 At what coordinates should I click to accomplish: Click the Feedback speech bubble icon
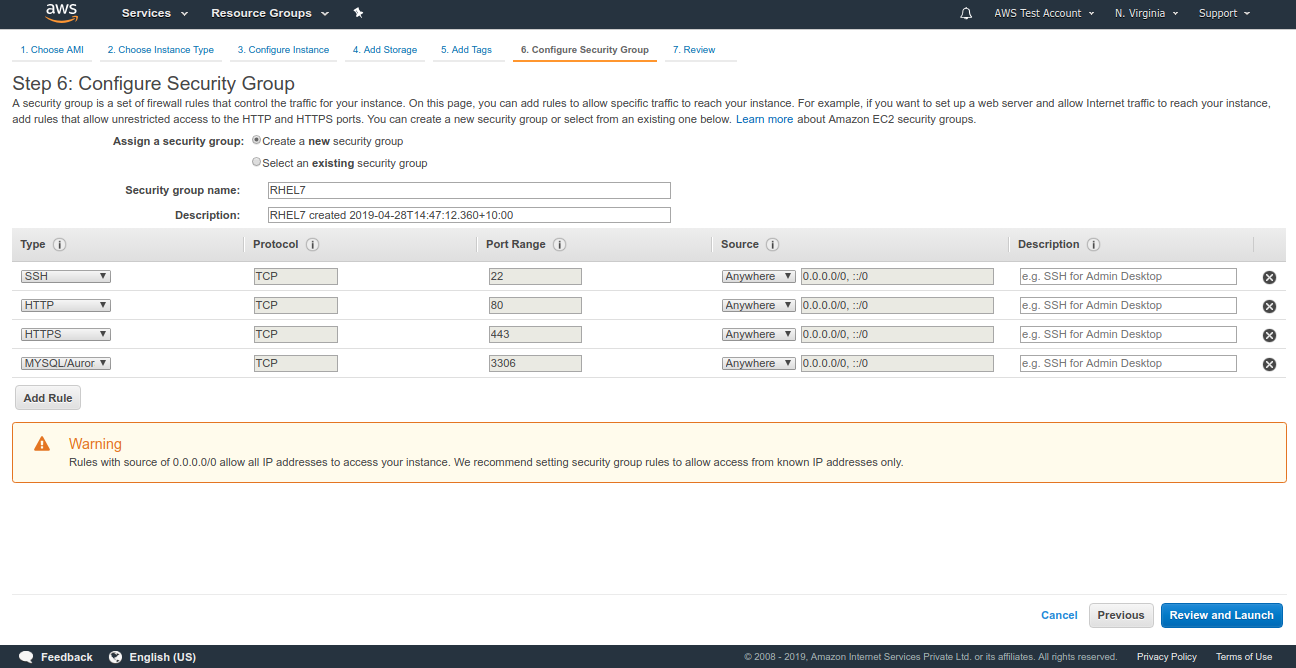click(x=27, y=657)
